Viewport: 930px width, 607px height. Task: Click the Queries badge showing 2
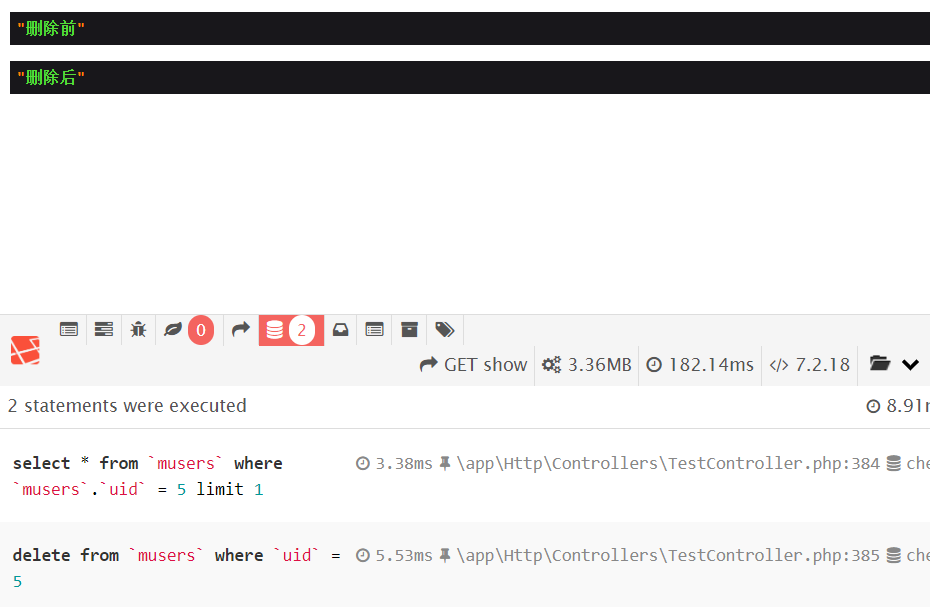pos(302,330)
